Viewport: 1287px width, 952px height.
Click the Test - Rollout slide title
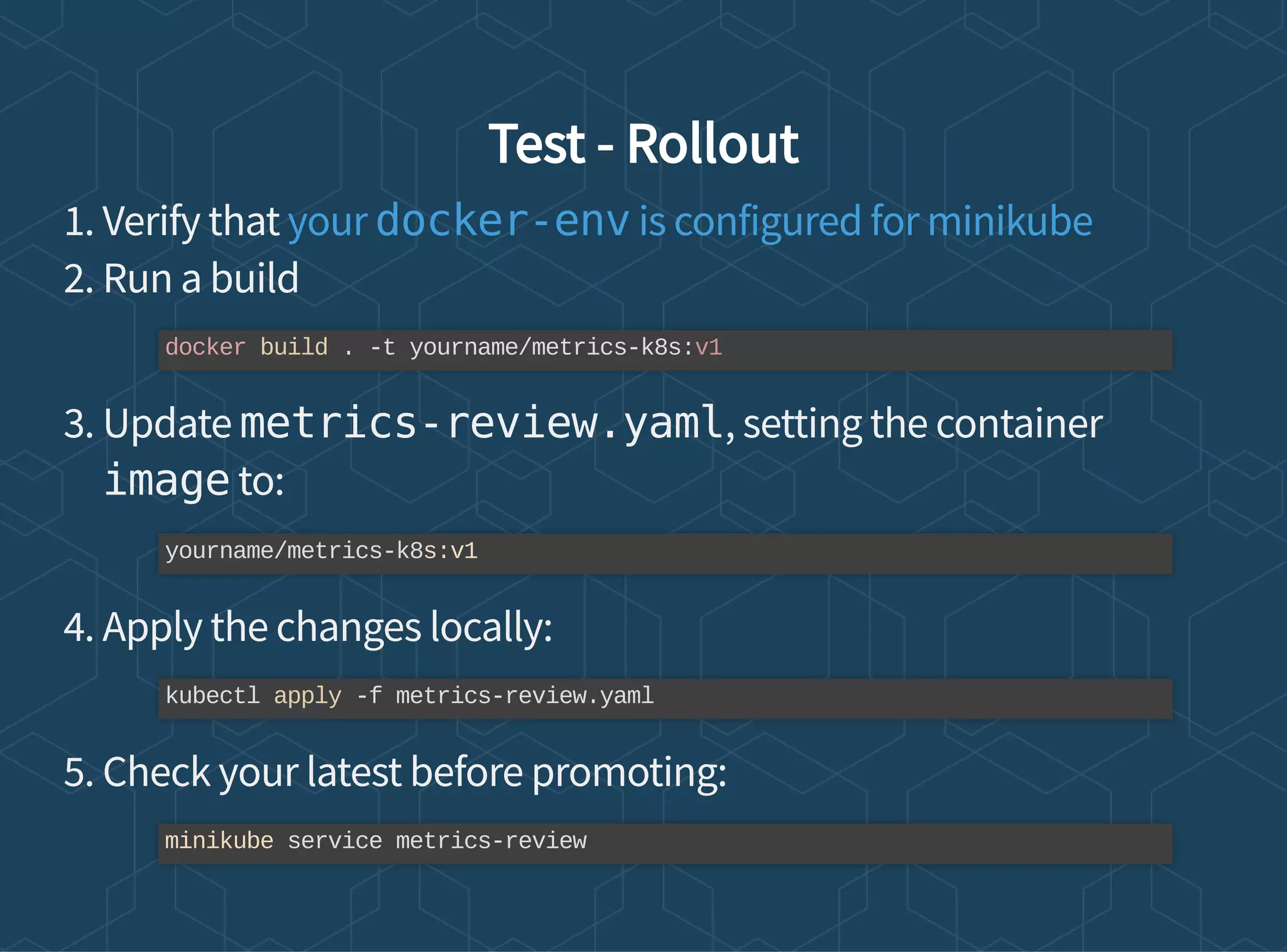[643, 145]
